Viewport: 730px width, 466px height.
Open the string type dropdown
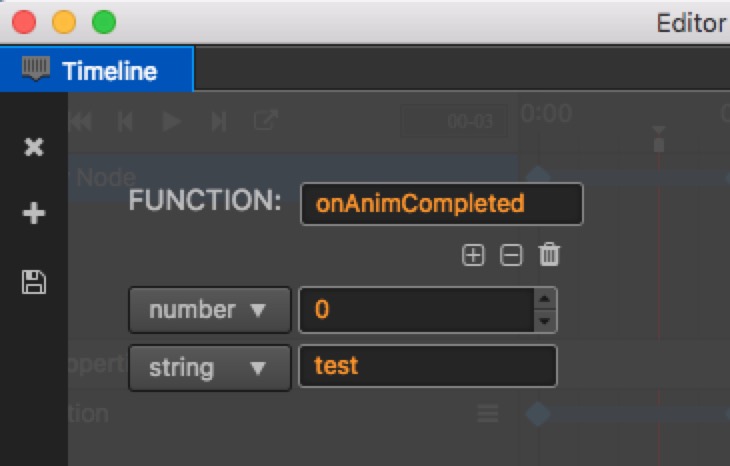[x=210, y=368]
